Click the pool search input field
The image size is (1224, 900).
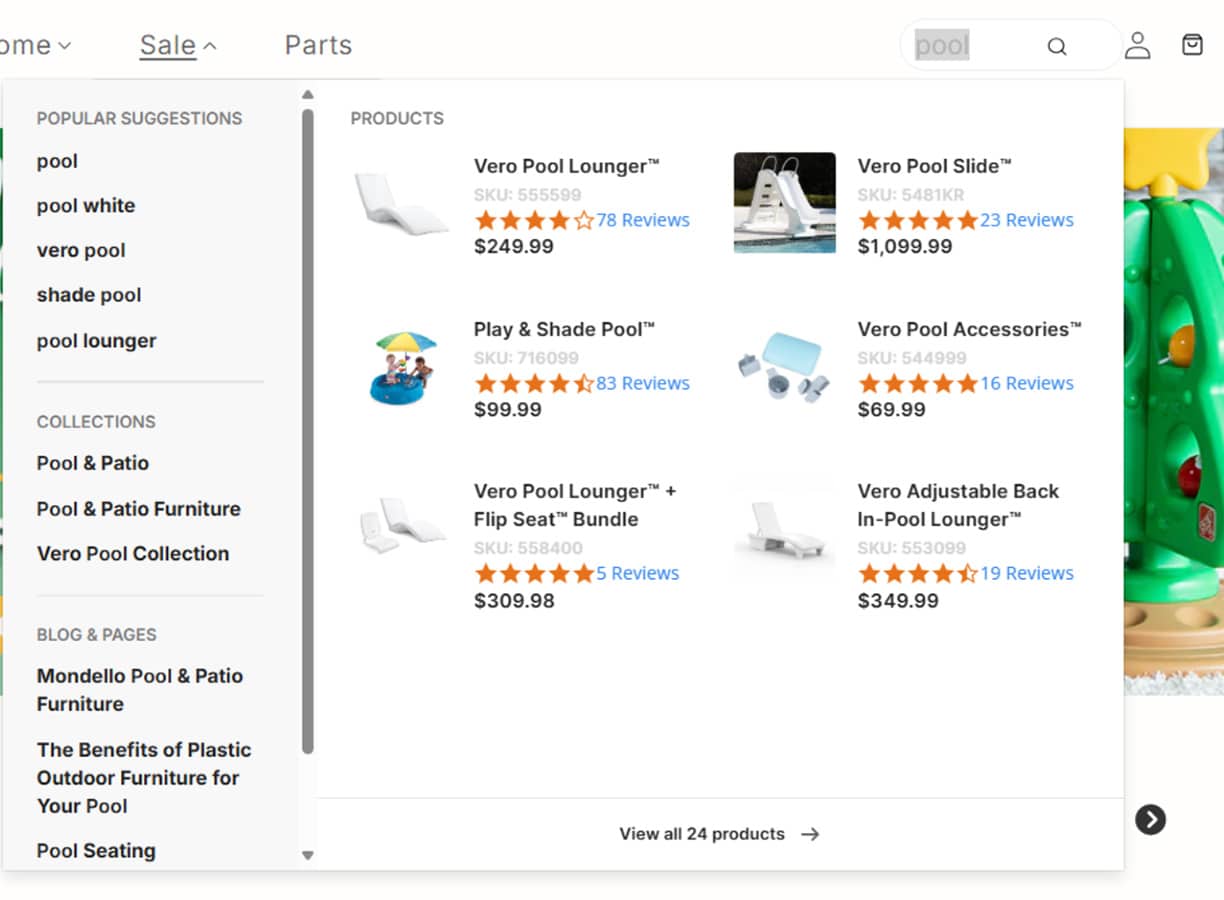click(975, 46)
